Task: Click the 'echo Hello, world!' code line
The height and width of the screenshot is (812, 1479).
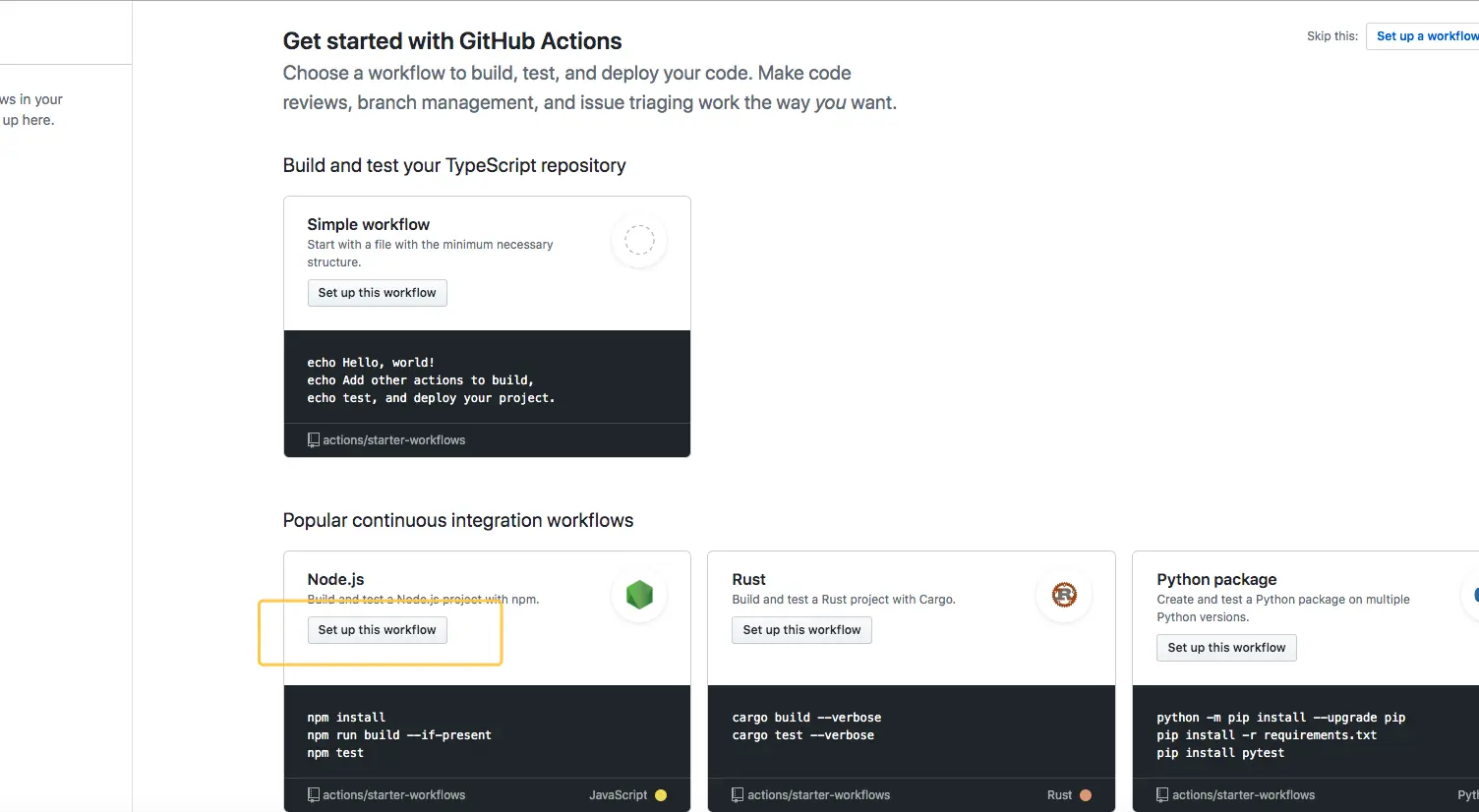Action: (371, 363)
